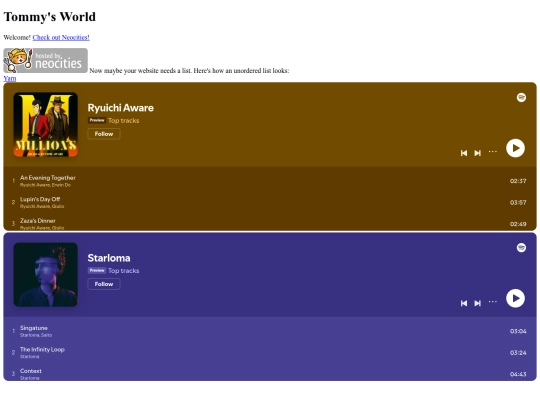Click duration 04:43 of Context

[x=518, y=374]
